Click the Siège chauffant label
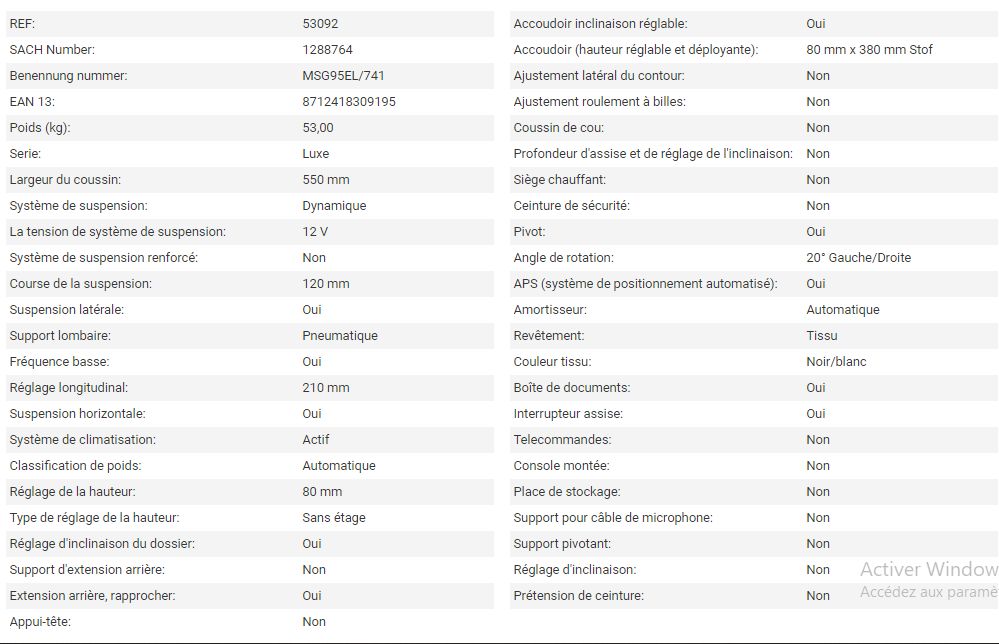 (559, 180)
